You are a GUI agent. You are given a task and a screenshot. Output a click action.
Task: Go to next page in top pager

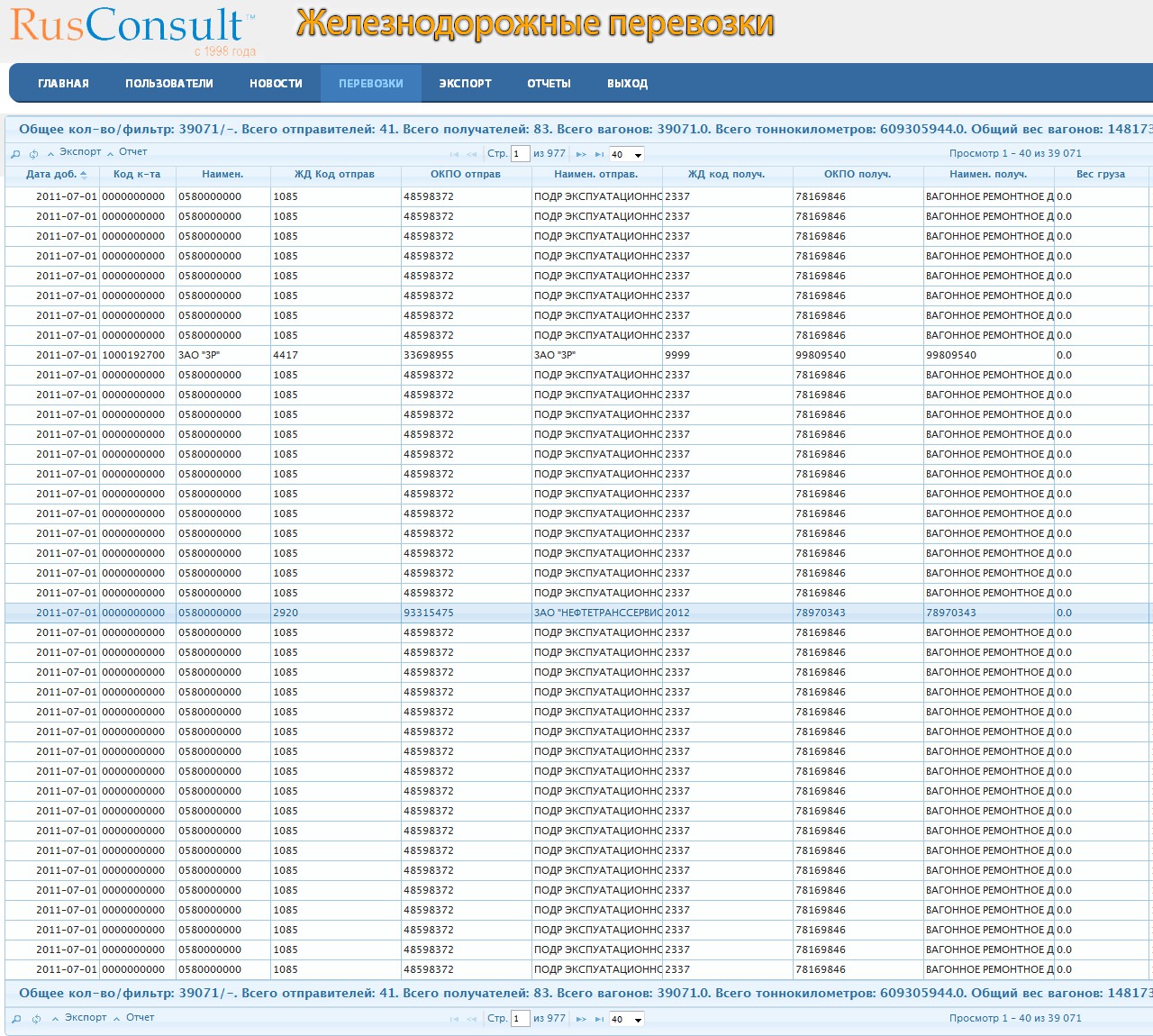581,154
